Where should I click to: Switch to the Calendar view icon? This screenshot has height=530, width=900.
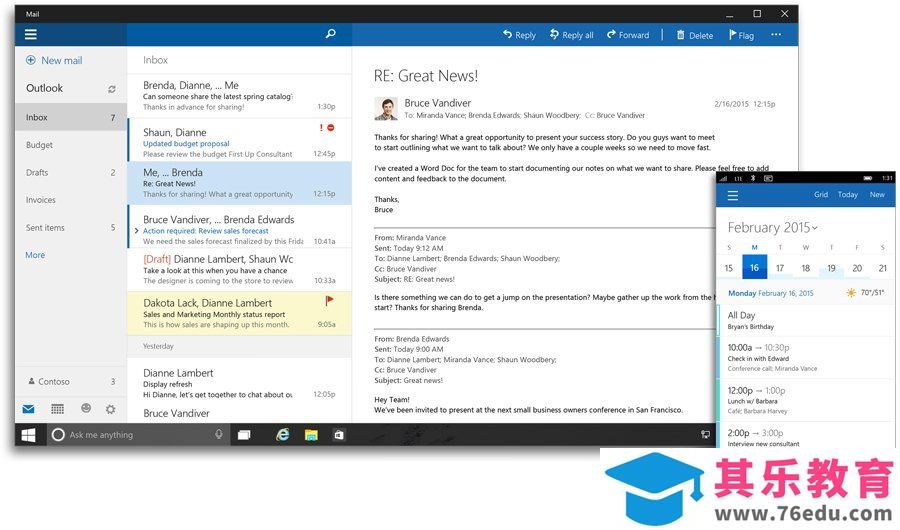coord(57,409)
